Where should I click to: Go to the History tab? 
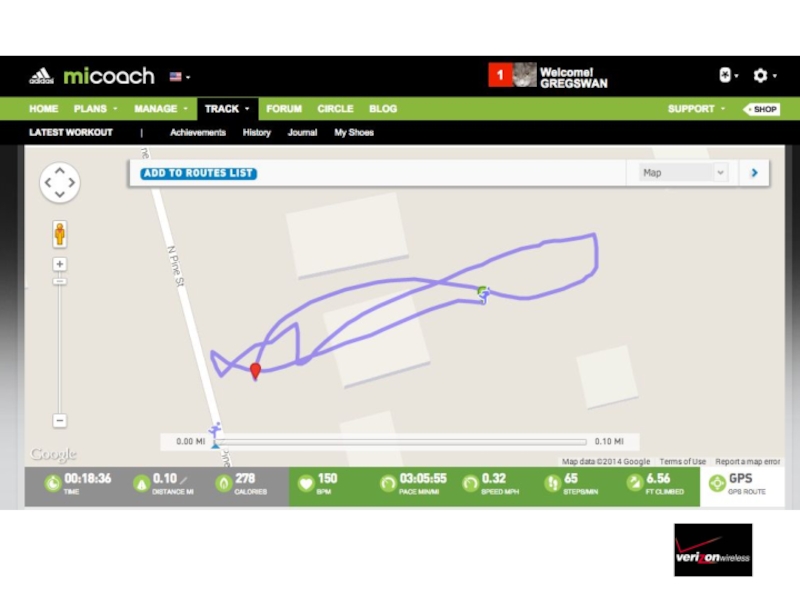pyautogui.click(x=257, y=133)
